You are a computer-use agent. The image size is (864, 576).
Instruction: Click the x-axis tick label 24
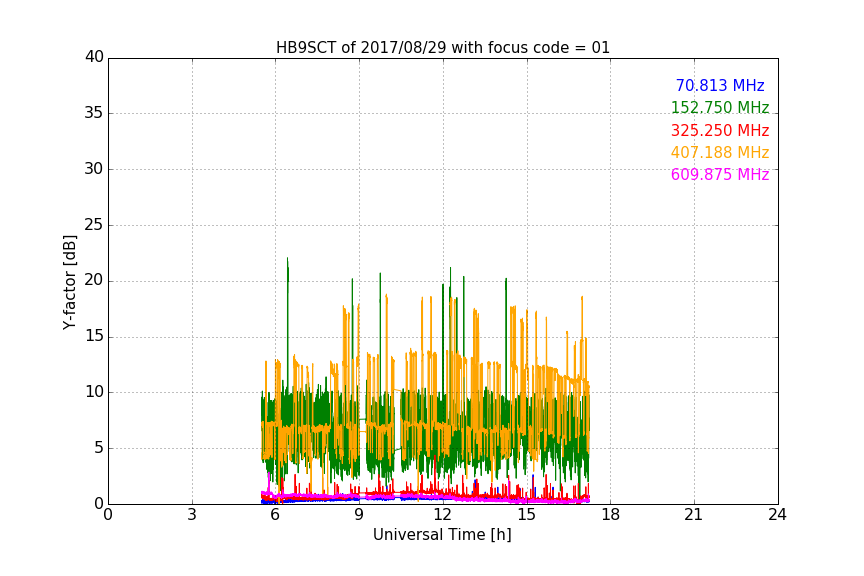click(x=777, y=515)
